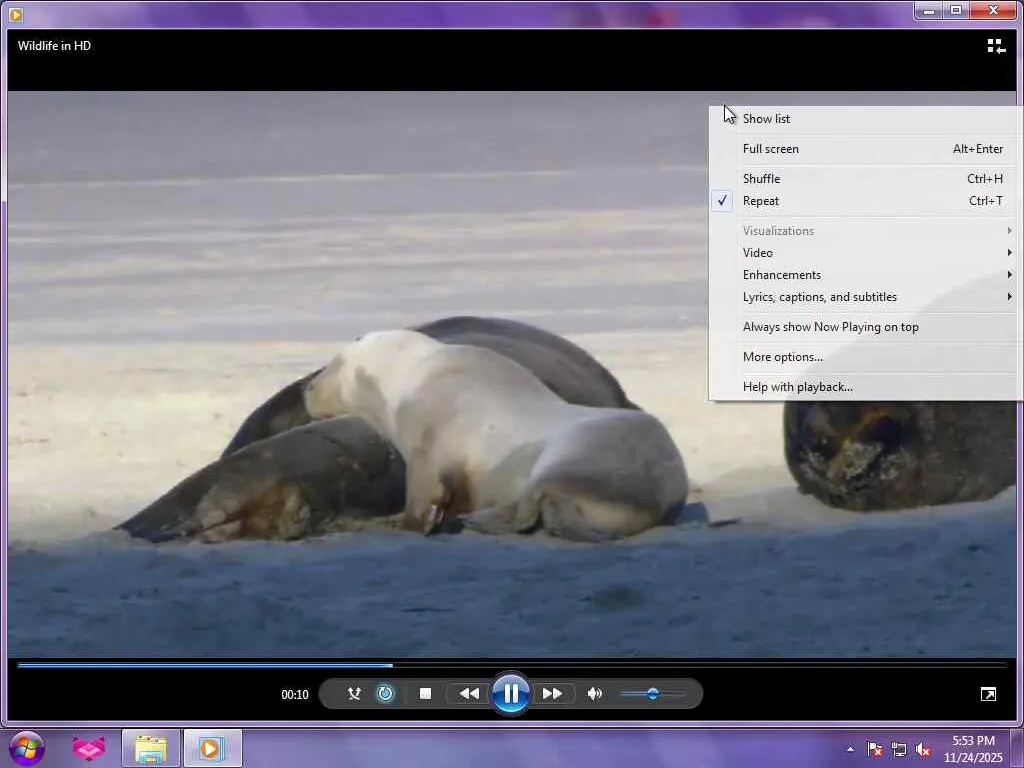The height and width of the screenshot is (768, 1024).
Task: Turn off repeat button in controls
Action: [385, 693]
